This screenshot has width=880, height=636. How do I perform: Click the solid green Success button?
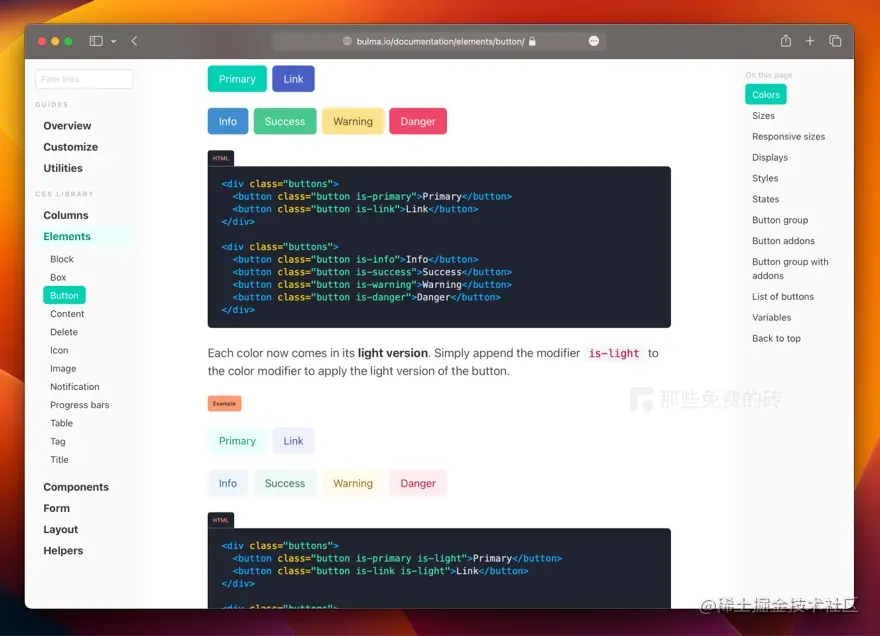(285, 121)
